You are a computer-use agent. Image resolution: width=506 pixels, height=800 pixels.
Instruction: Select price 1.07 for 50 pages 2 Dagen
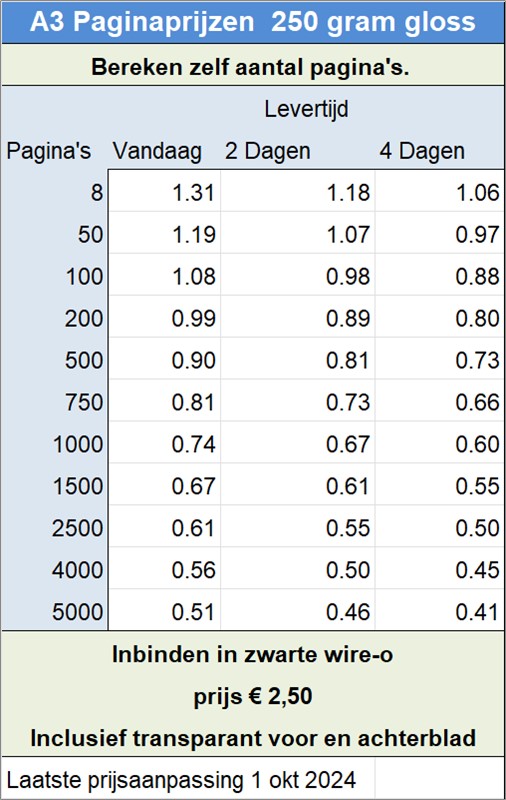[298, 235]
